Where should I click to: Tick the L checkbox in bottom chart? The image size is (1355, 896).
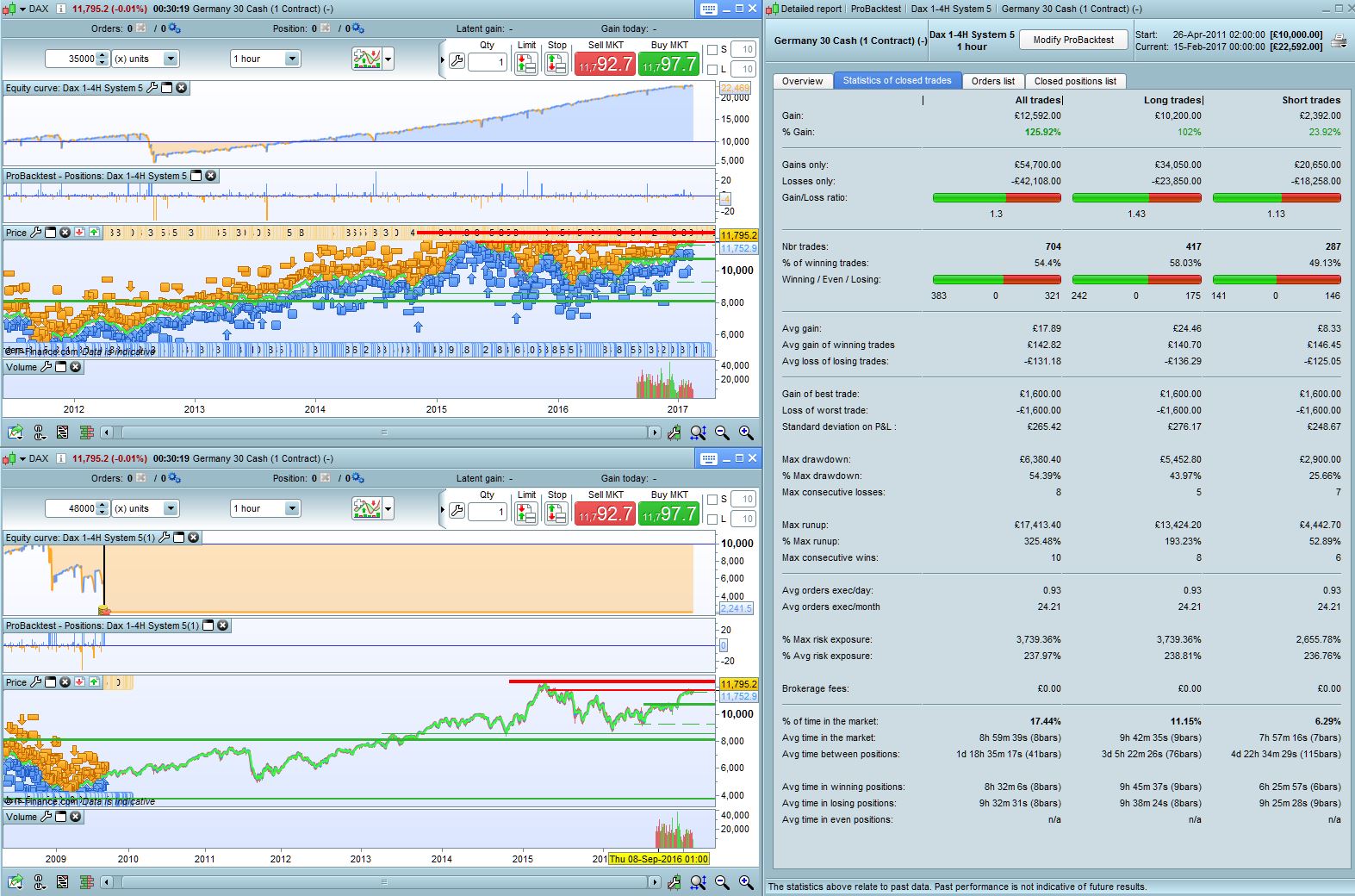click(712, 519)
